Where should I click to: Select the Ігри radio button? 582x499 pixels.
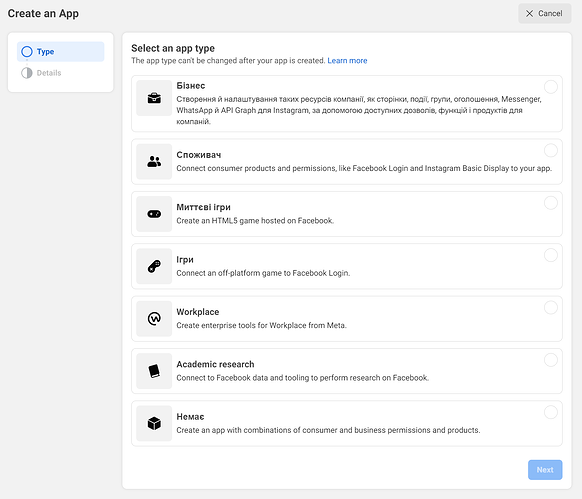click(x=550, y=255)
